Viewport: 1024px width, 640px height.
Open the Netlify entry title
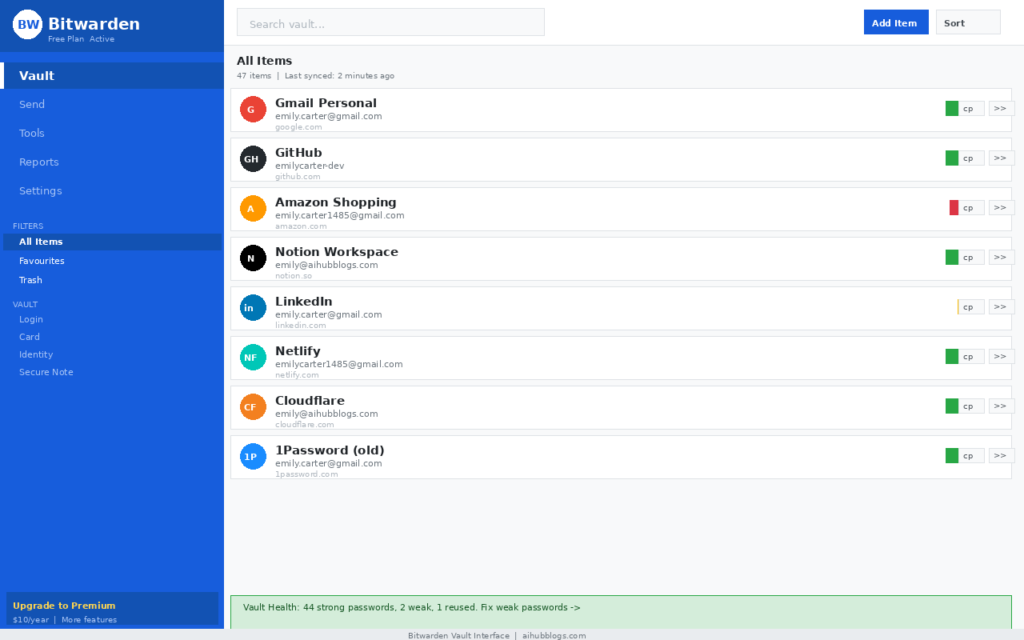(298, 351)
